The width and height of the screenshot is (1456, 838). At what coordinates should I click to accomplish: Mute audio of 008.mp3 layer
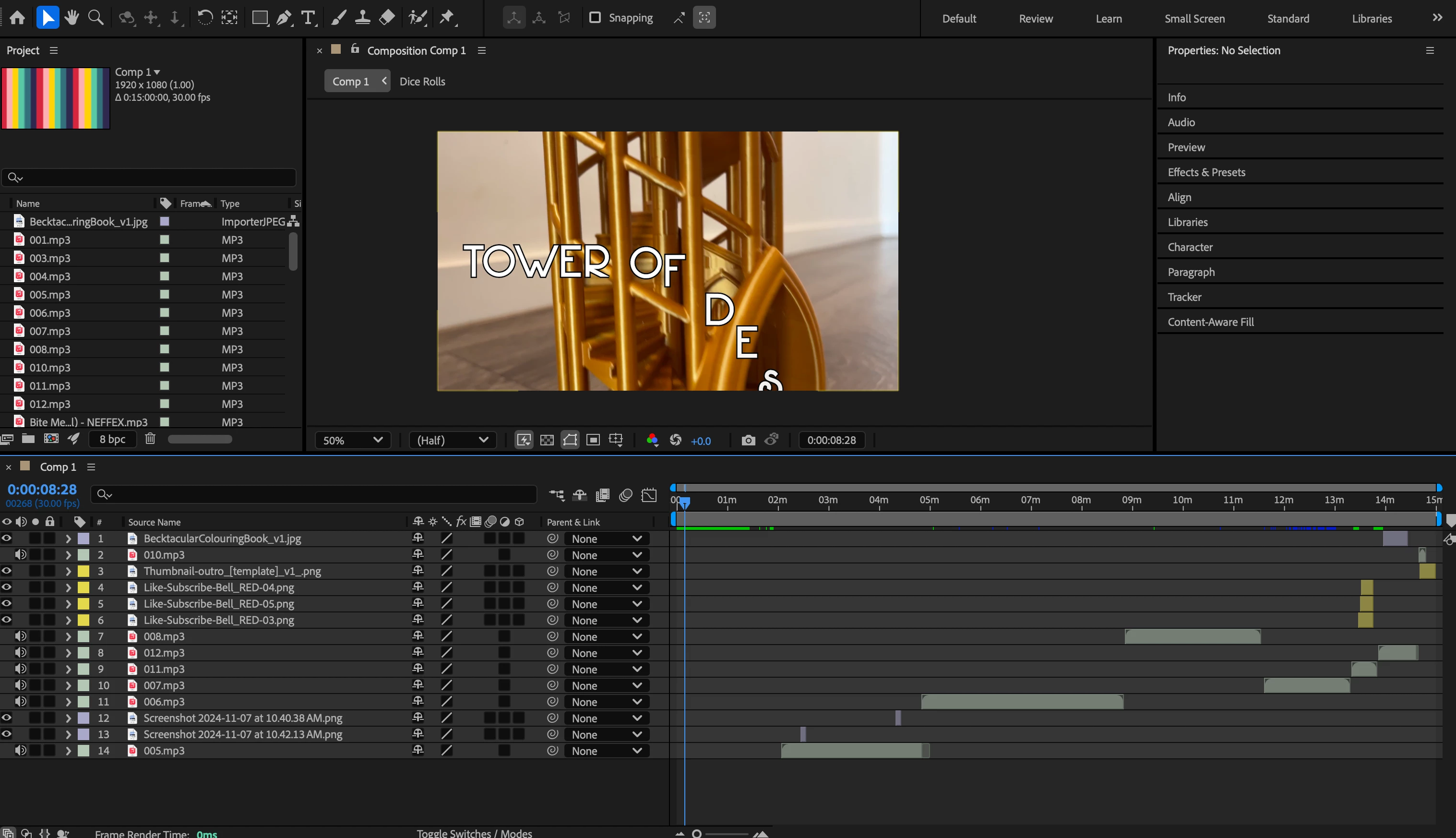pos(21,636)
